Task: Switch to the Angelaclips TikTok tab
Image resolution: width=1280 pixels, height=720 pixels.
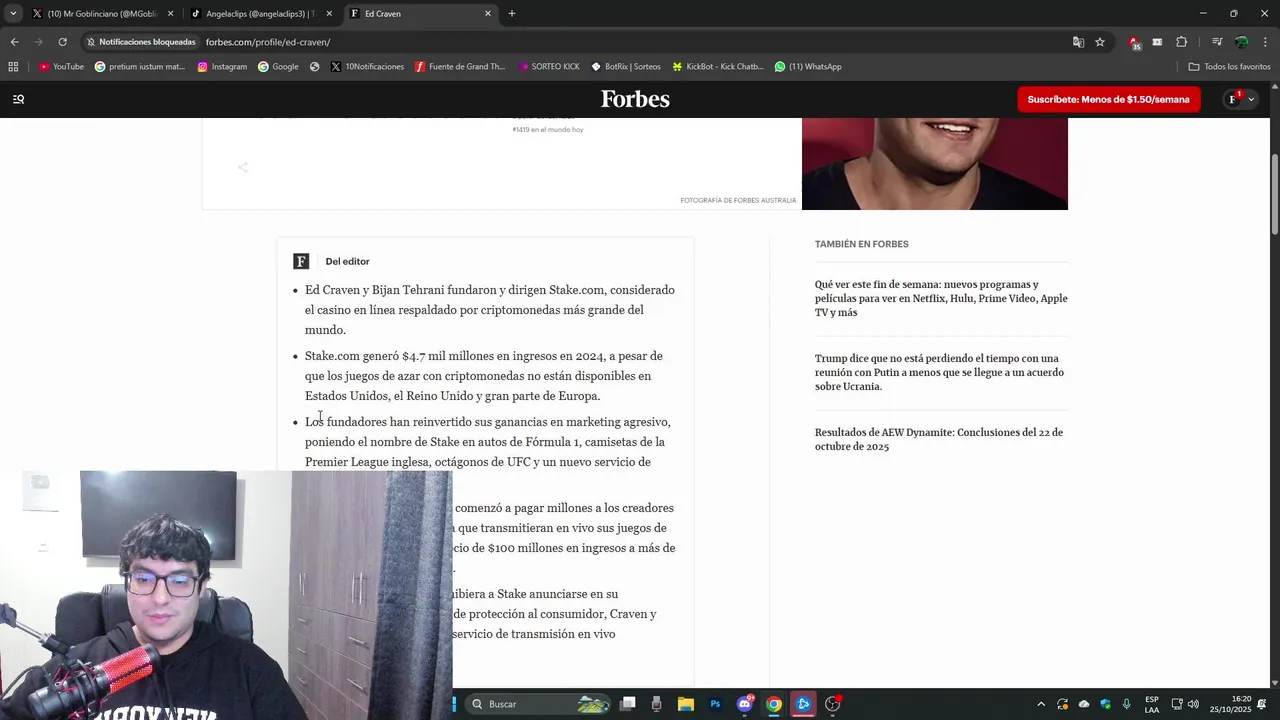Action: [x=258, y=14]
